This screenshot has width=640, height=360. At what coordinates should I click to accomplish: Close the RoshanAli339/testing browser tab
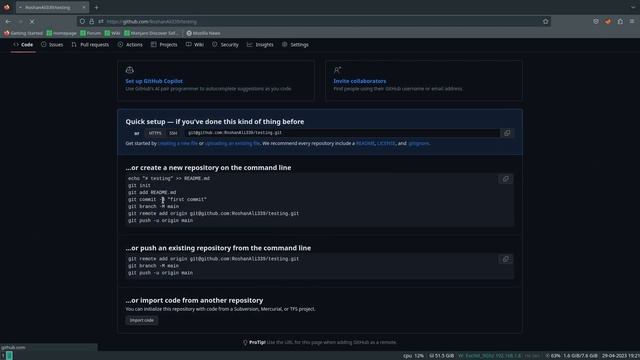pos(84,7)
